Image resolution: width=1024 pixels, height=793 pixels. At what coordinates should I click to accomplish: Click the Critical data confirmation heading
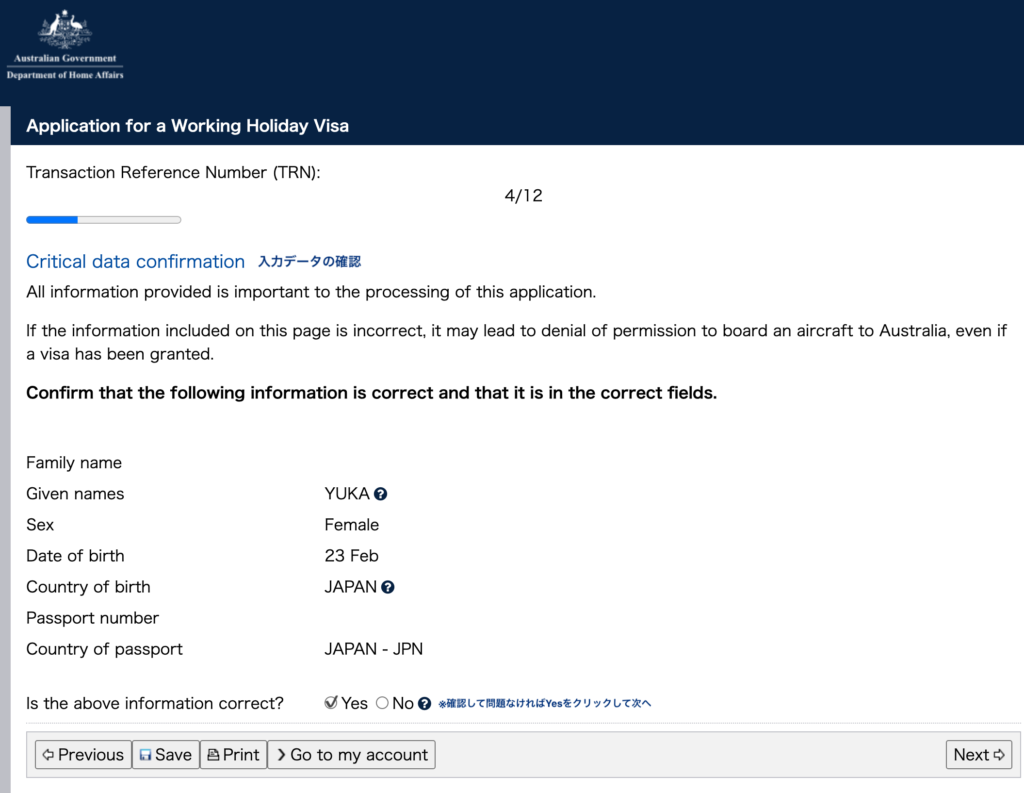(135, 262)
